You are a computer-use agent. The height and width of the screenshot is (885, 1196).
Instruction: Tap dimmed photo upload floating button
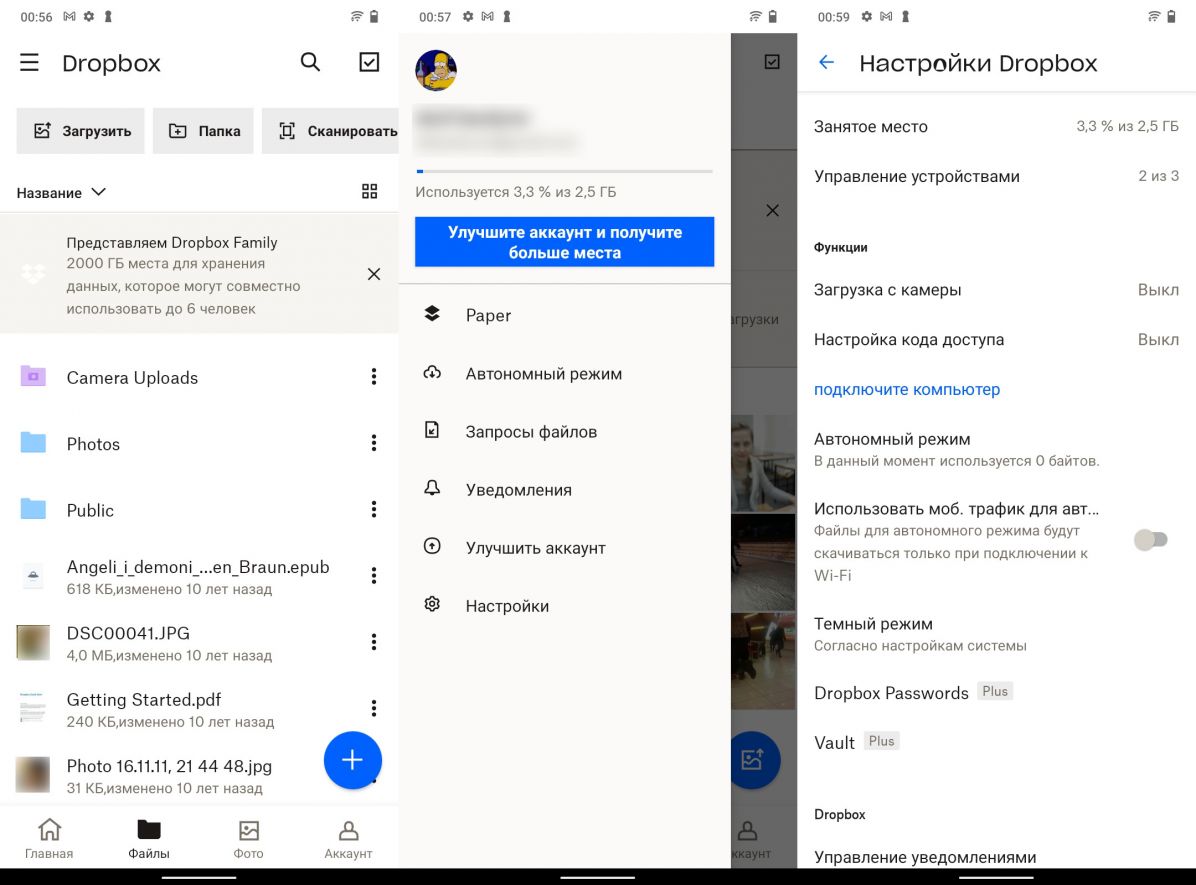756,760
